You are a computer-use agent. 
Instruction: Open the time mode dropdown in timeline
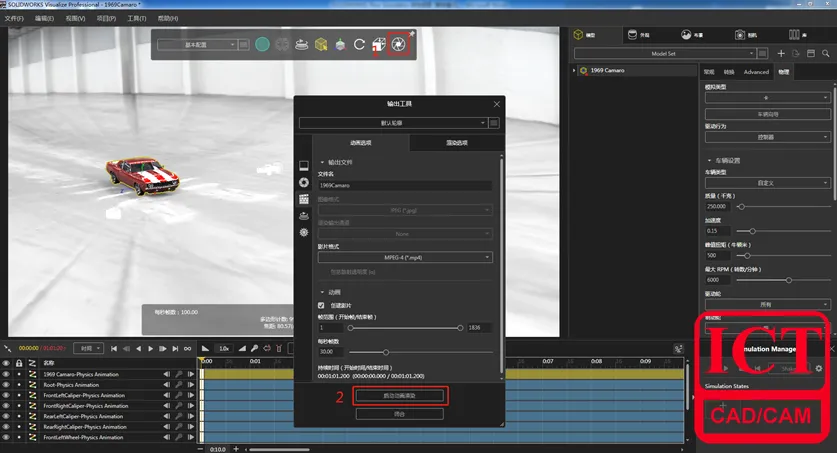(x=88, y=348)
